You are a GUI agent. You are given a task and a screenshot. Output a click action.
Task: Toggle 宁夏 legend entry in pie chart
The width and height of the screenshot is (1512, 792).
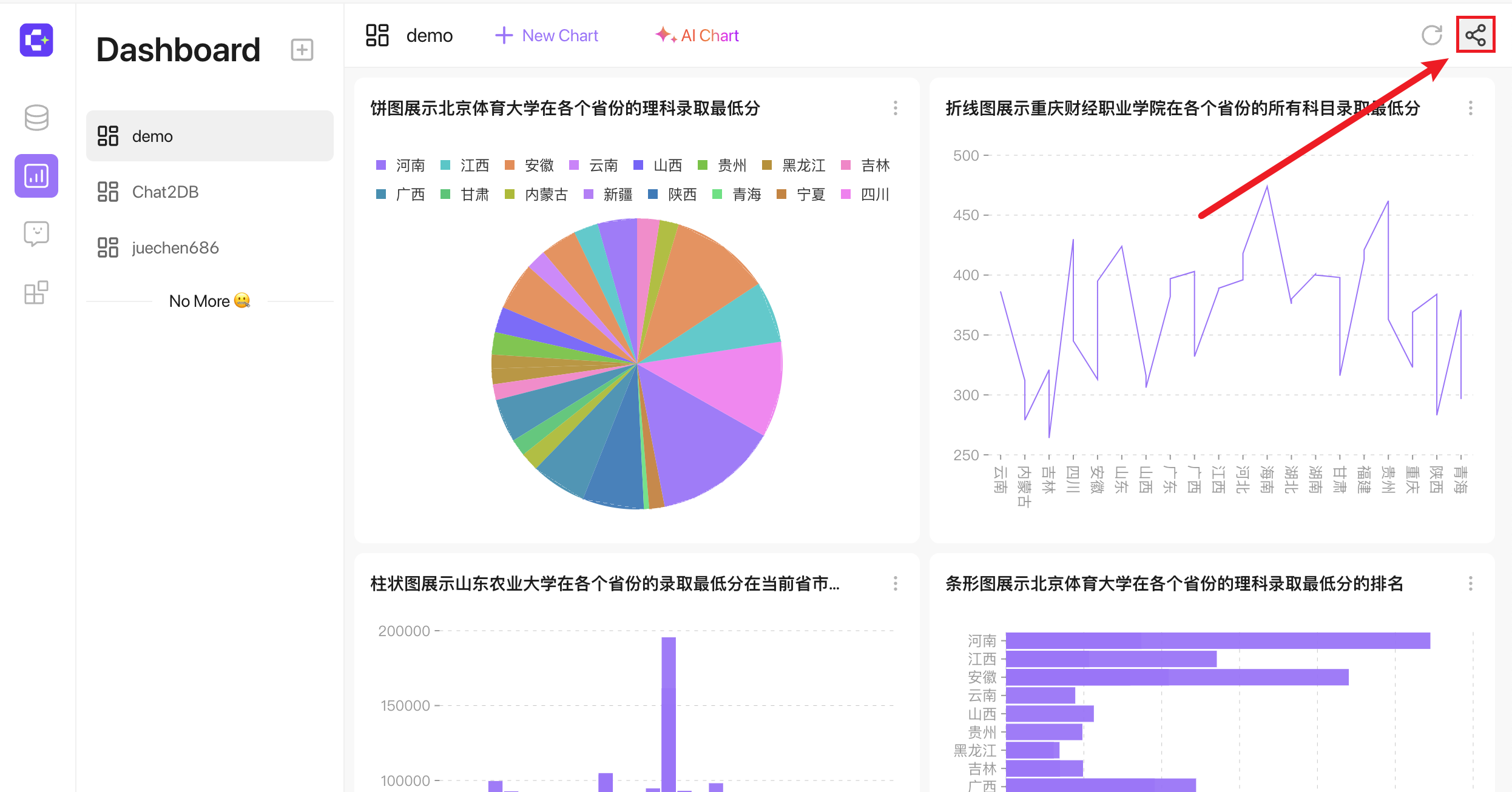[801, 194]
